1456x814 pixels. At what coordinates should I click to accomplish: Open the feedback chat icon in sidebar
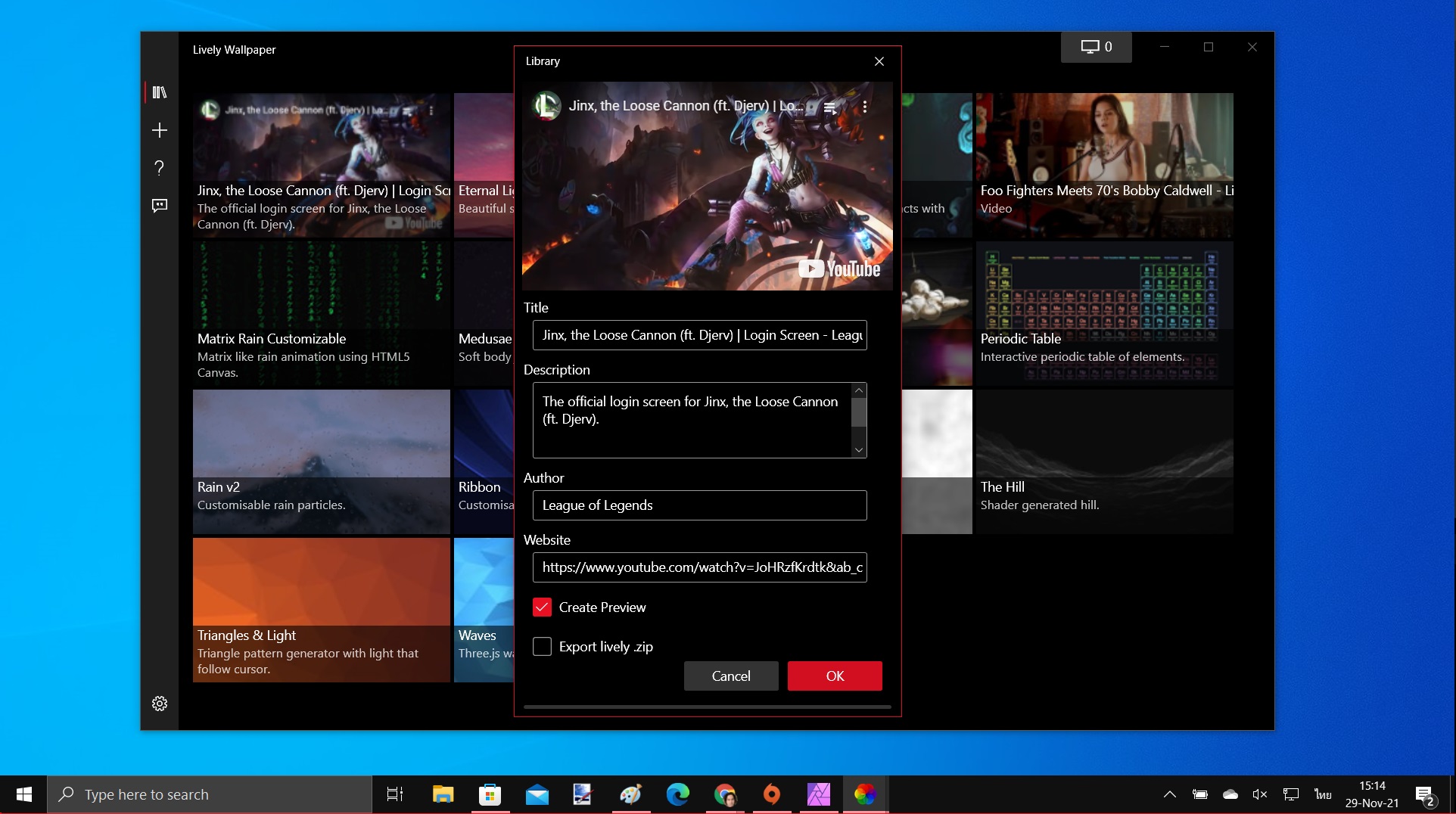pyautogui.click(x=160, y=205)
